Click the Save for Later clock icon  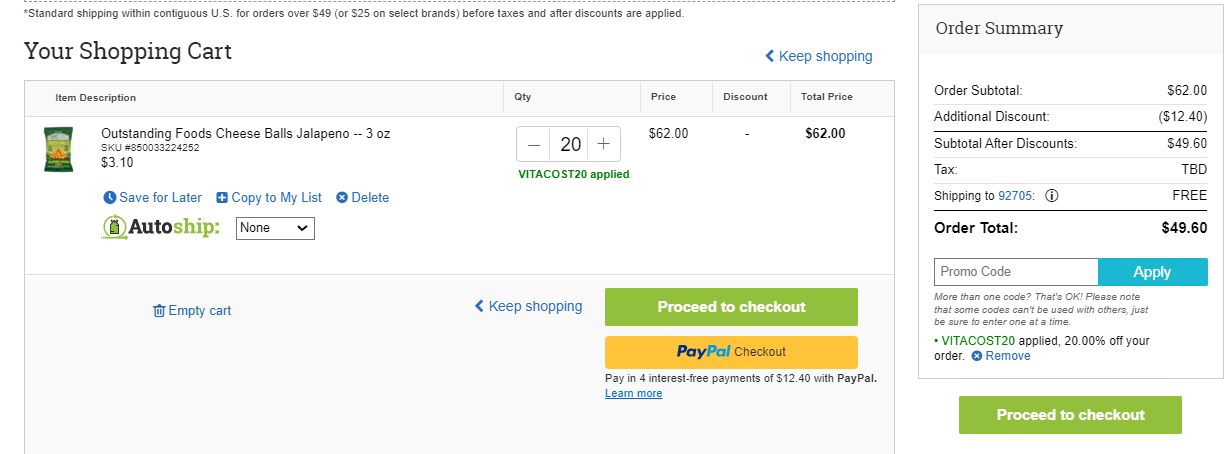coord(110,198)
